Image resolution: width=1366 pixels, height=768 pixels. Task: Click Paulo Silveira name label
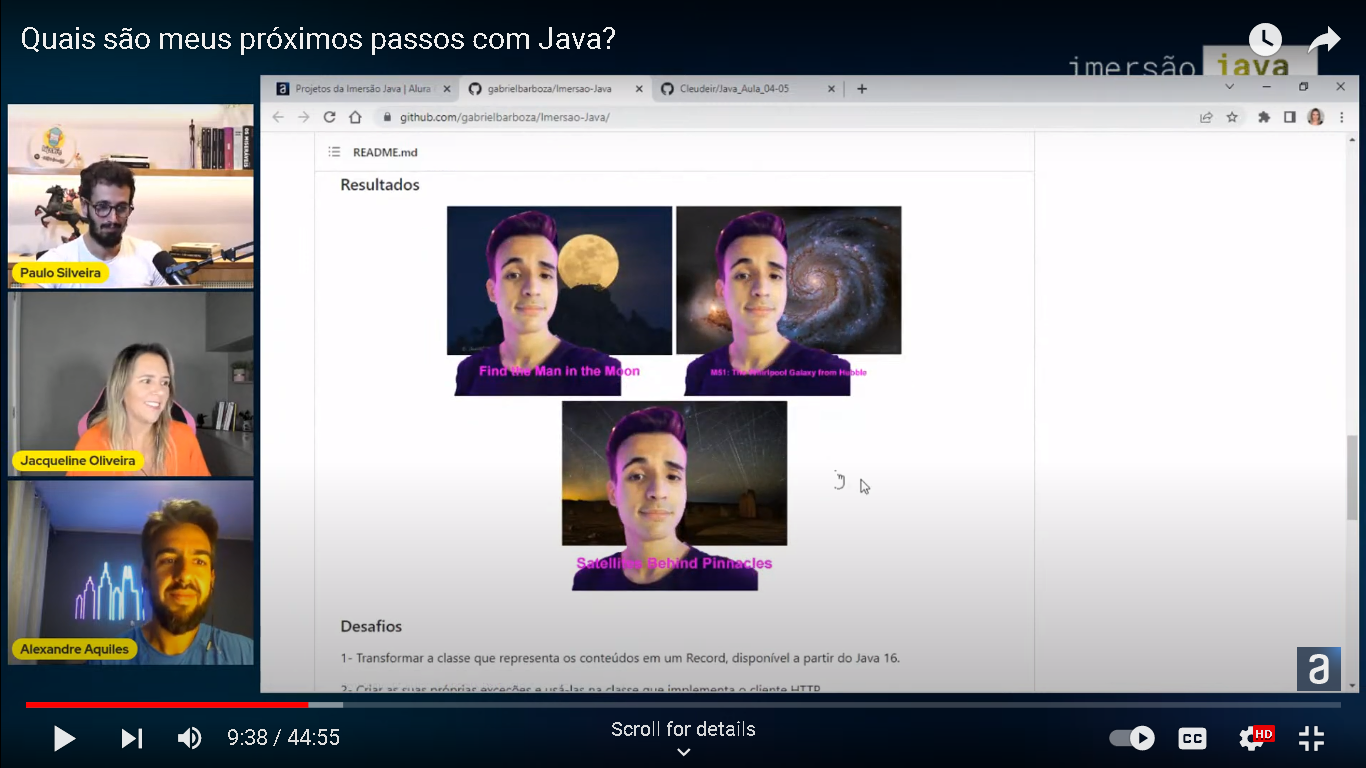coord(61,272)
